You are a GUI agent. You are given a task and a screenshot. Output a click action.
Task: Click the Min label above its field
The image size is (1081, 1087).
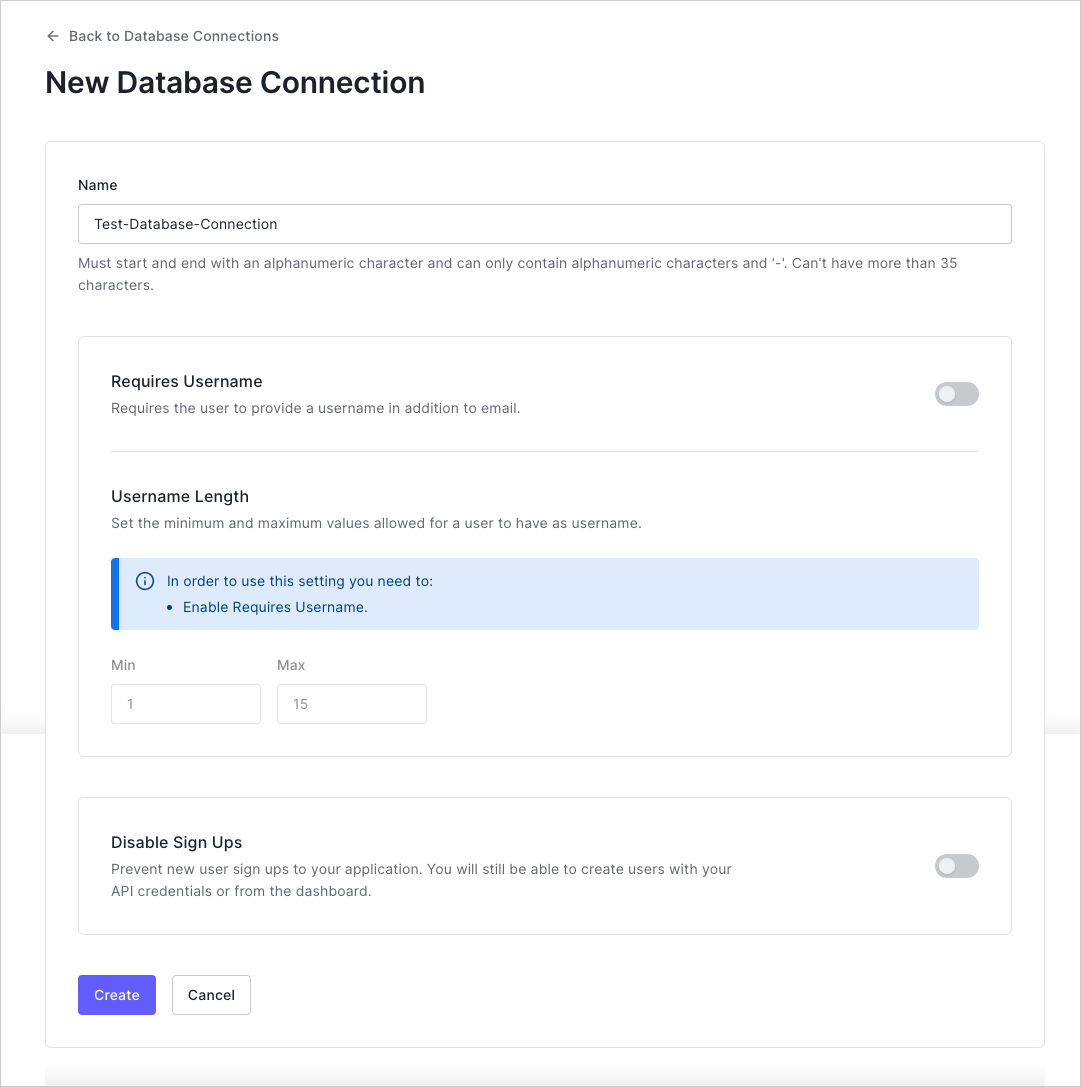123,665
